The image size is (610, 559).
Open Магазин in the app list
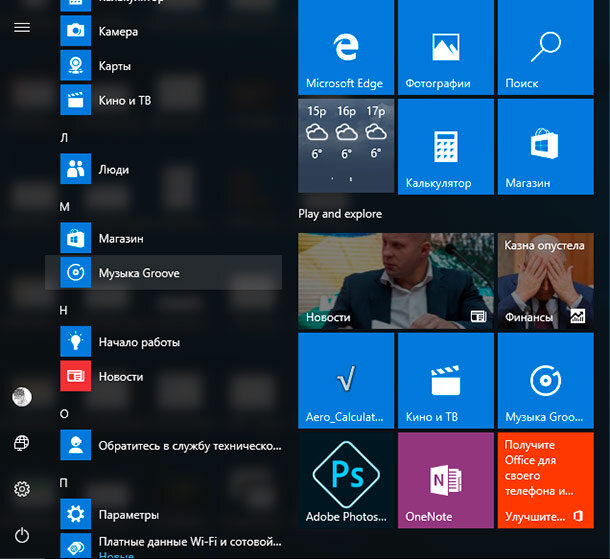pos(163,238)
